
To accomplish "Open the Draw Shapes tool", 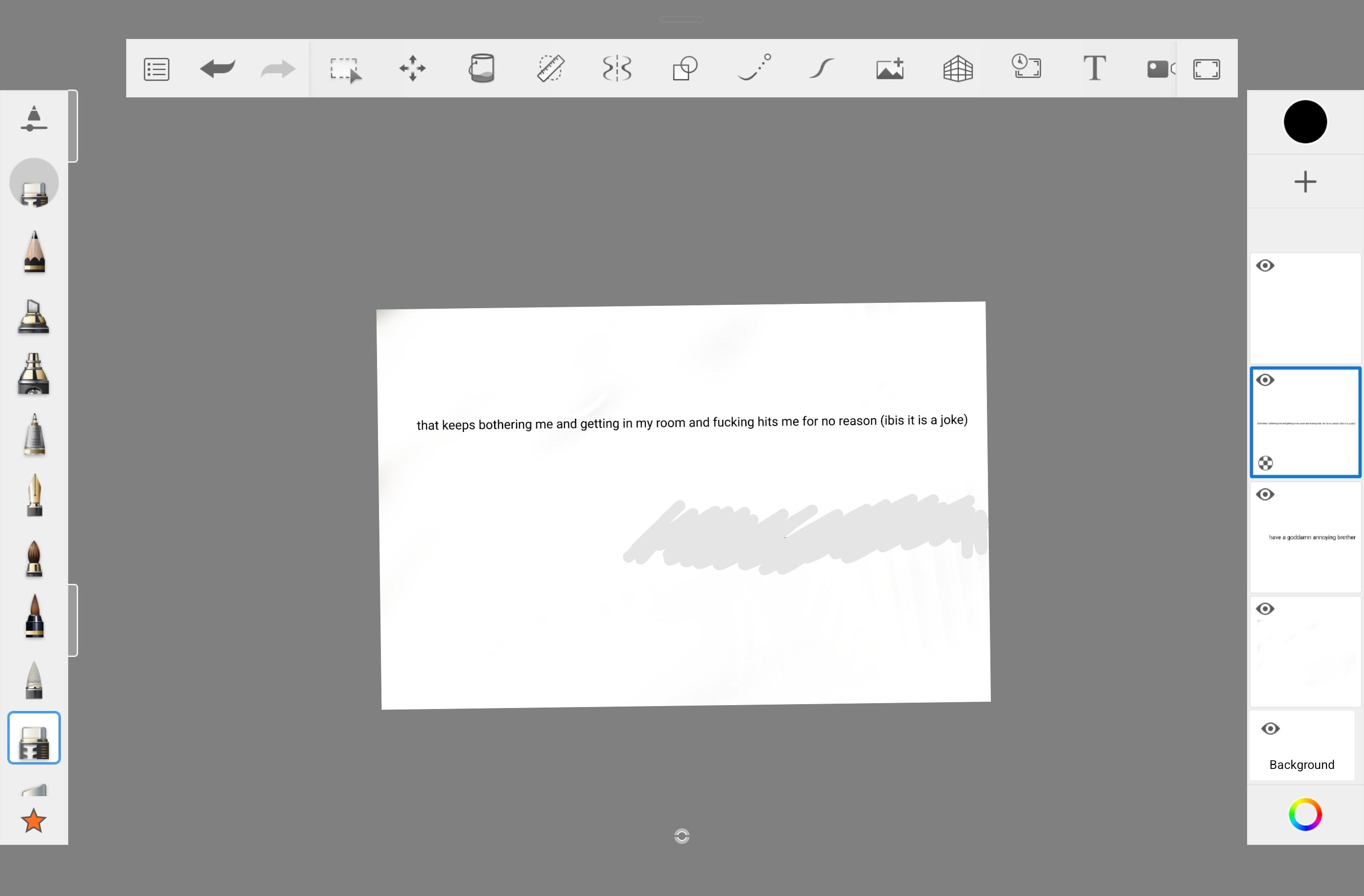I will (685, 68).
